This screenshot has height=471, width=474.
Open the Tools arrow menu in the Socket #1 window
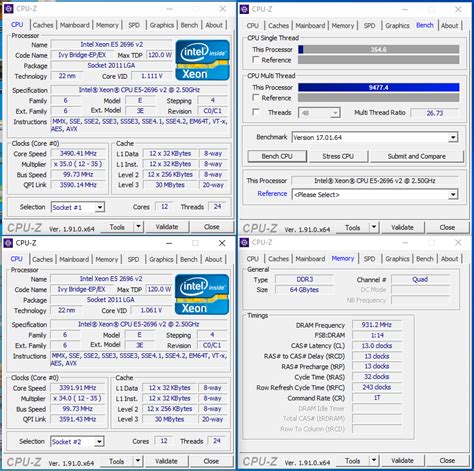pos(139,227)
